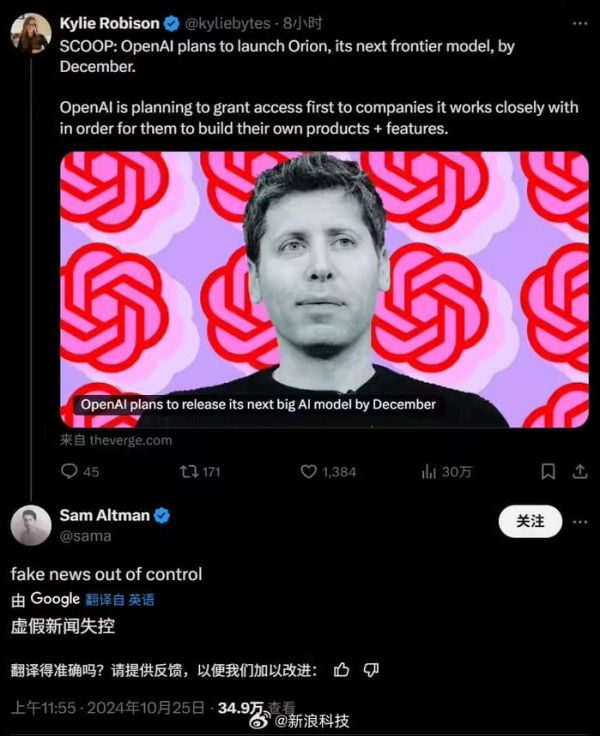Open Sam Altman's profile picture

click(x=31, y=525)
